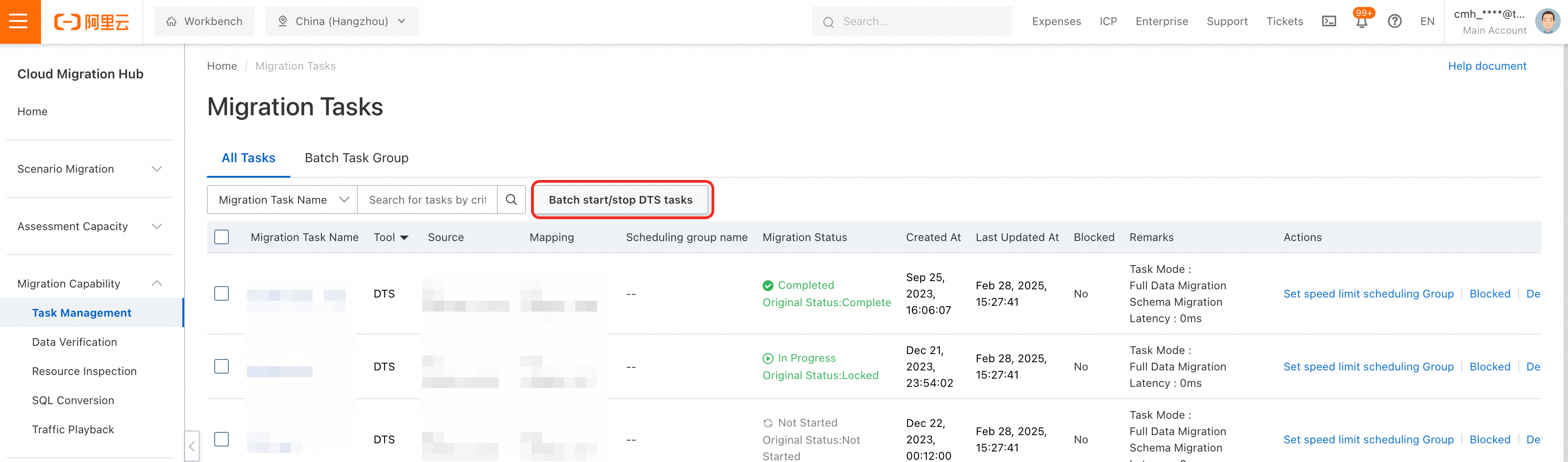This screenshot has height=462, width=1568.
Task: Expand the Assessment Capacity section
Action: 89,226
